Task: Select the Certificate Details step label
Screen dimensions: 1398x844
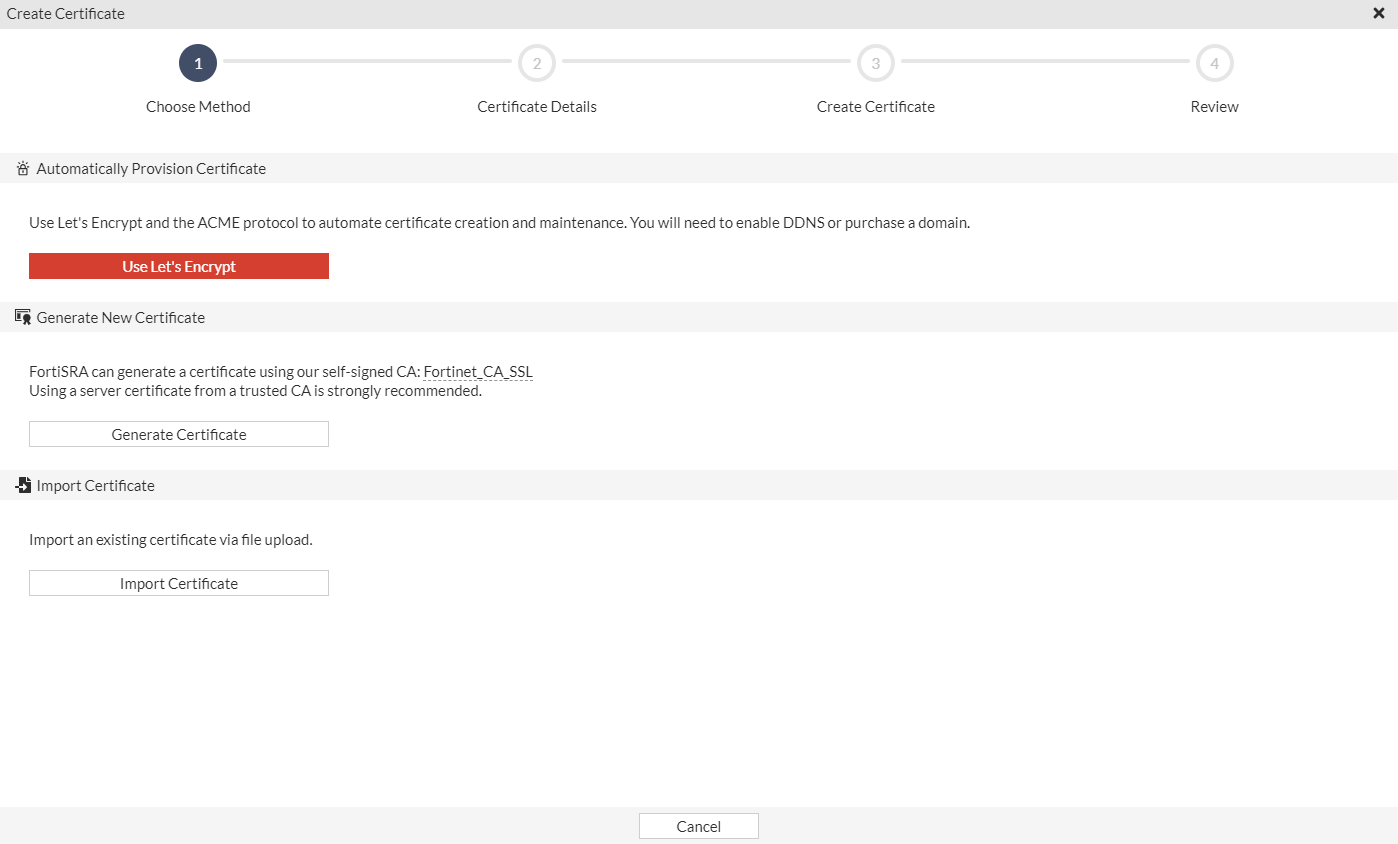Action: pos(537,106)
